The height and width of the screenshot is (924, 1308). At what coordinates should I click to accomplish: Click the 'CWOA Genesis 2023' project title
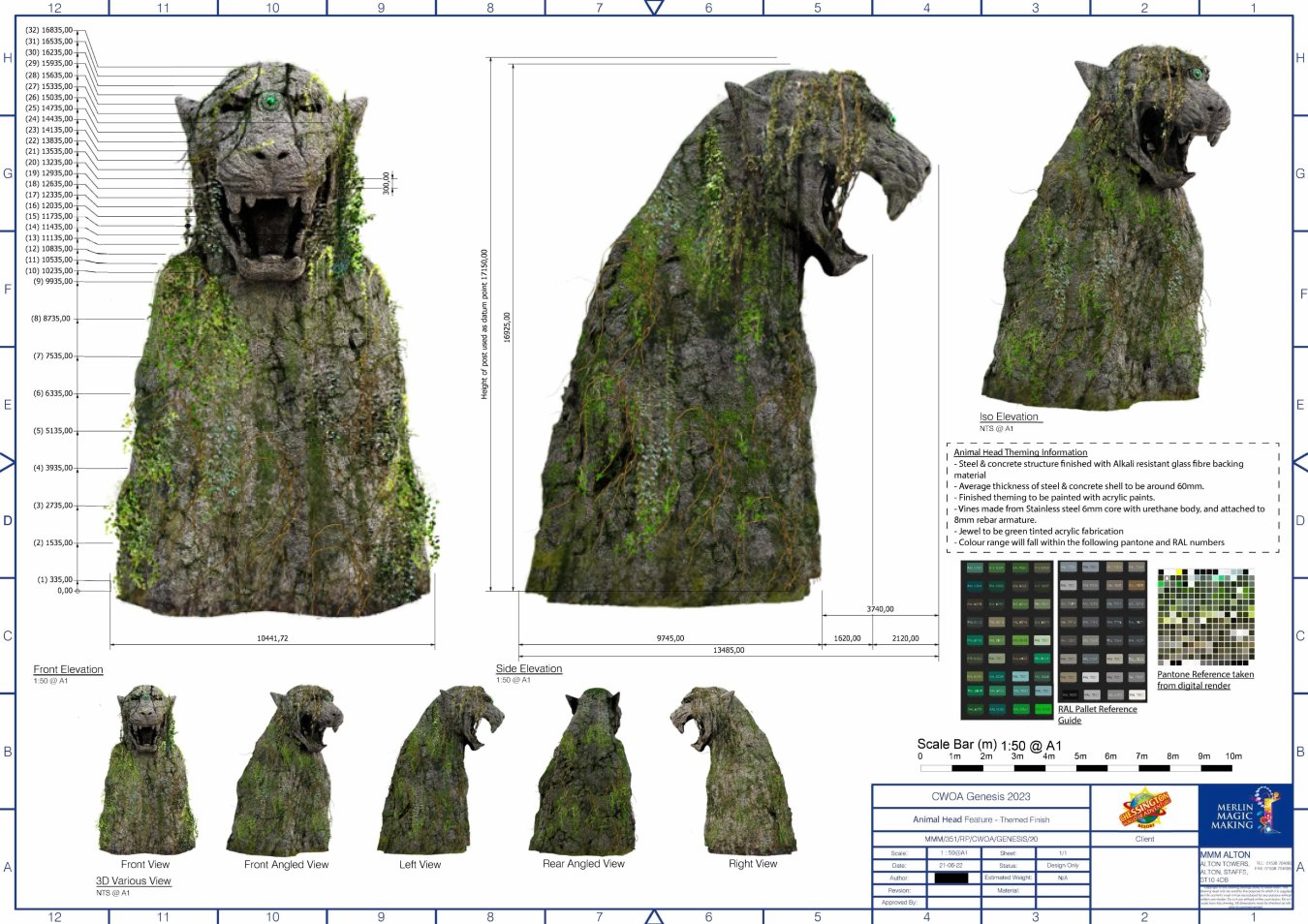pos(981,796)
